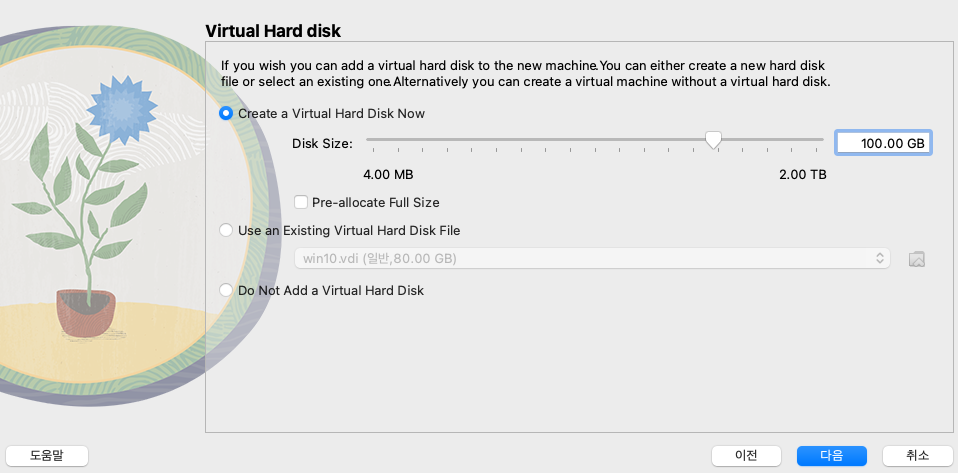This screenshot has width=958, height=473.
Task: Focus the 100.00 GB disk size field
Action: (883, 143)
